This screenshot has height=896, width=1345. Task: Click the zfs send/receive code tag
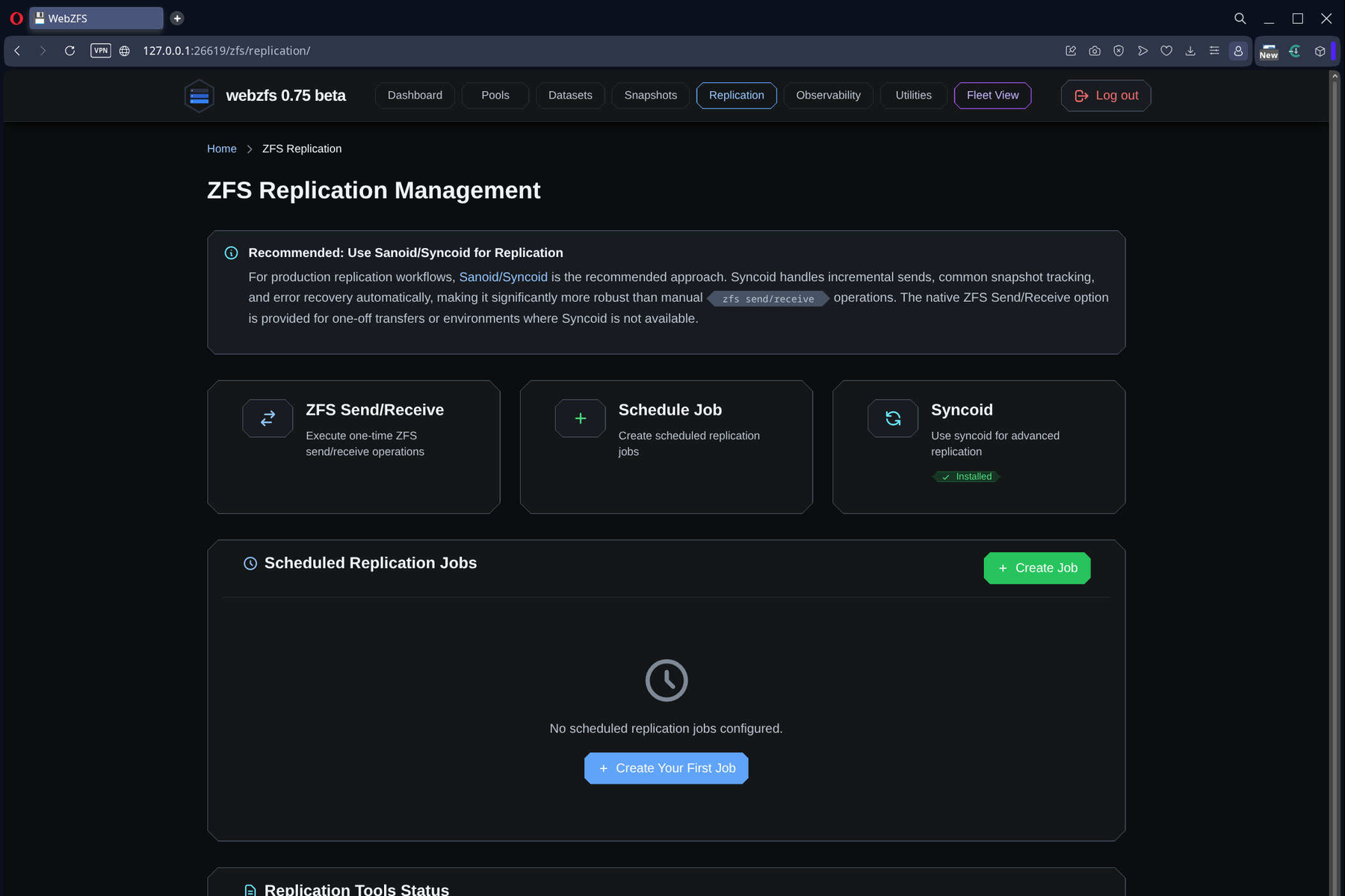click(768, 299)
